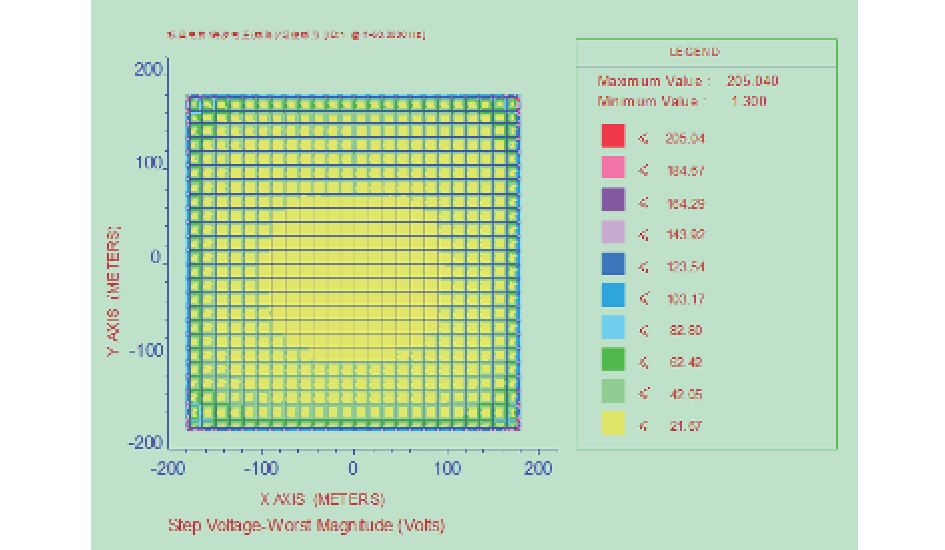The height and width of the screenshot is (550, 945).
Task: Click the Step Voltage-Worst Magnitude (Volts) caption
Action: (306, 525)
